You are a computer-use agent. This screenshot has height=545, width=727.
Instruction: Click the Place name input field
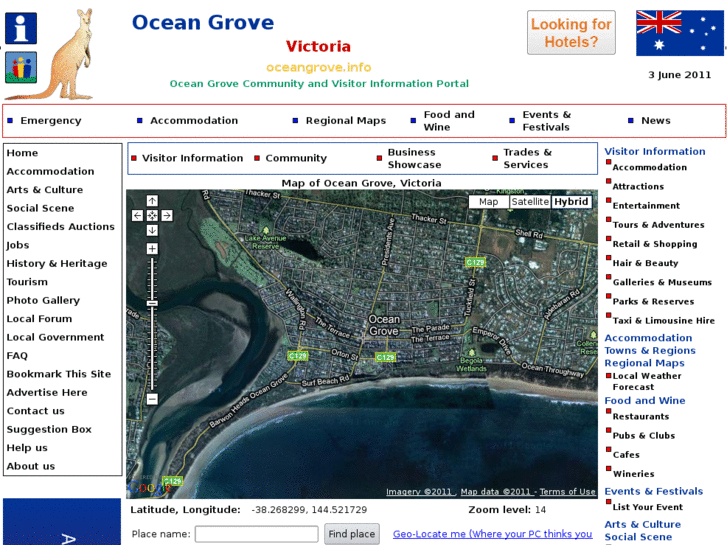256,534
